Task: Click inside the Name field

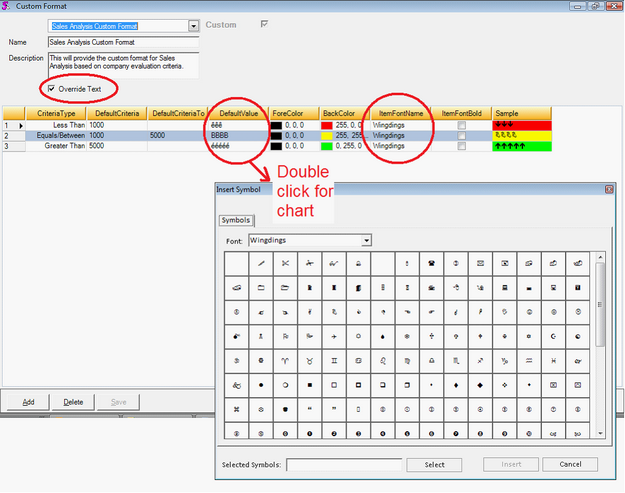Action: (x=123, y=42)
